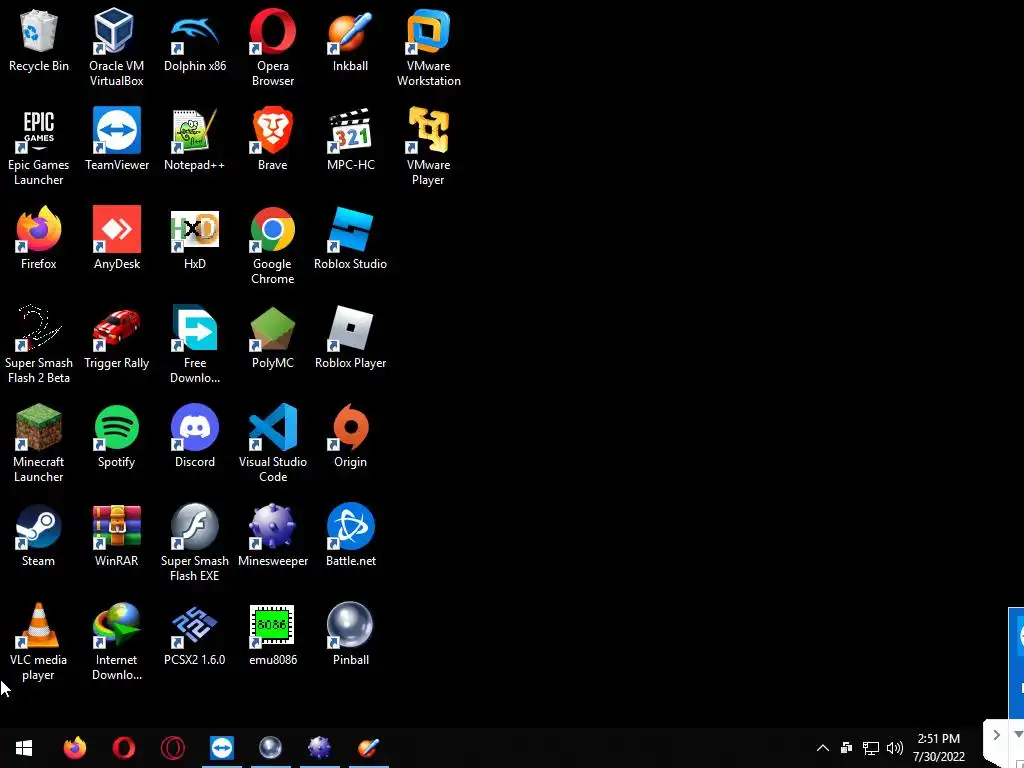Select the Super Smash Flash EXE shortcut
This screenshot has height=768, width=1024.
(195, 543)
